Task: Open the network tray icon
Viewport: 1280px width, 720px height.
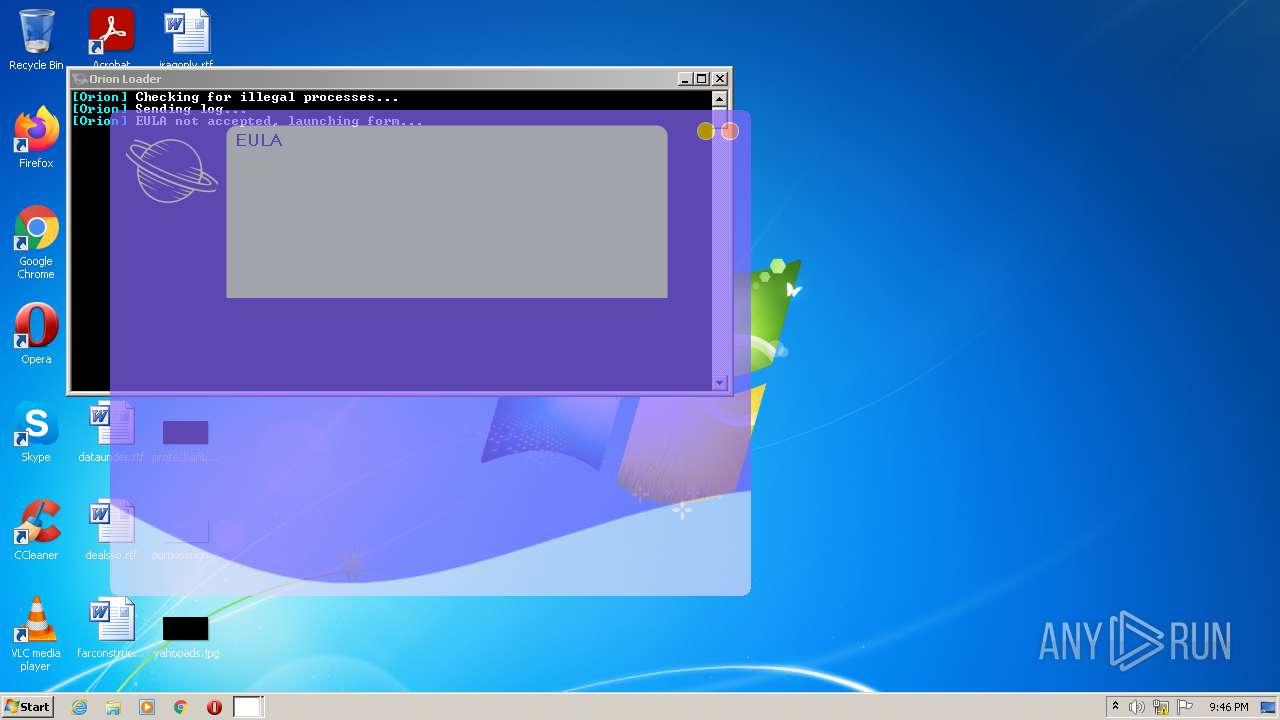Action: (x=1161, y=707)
